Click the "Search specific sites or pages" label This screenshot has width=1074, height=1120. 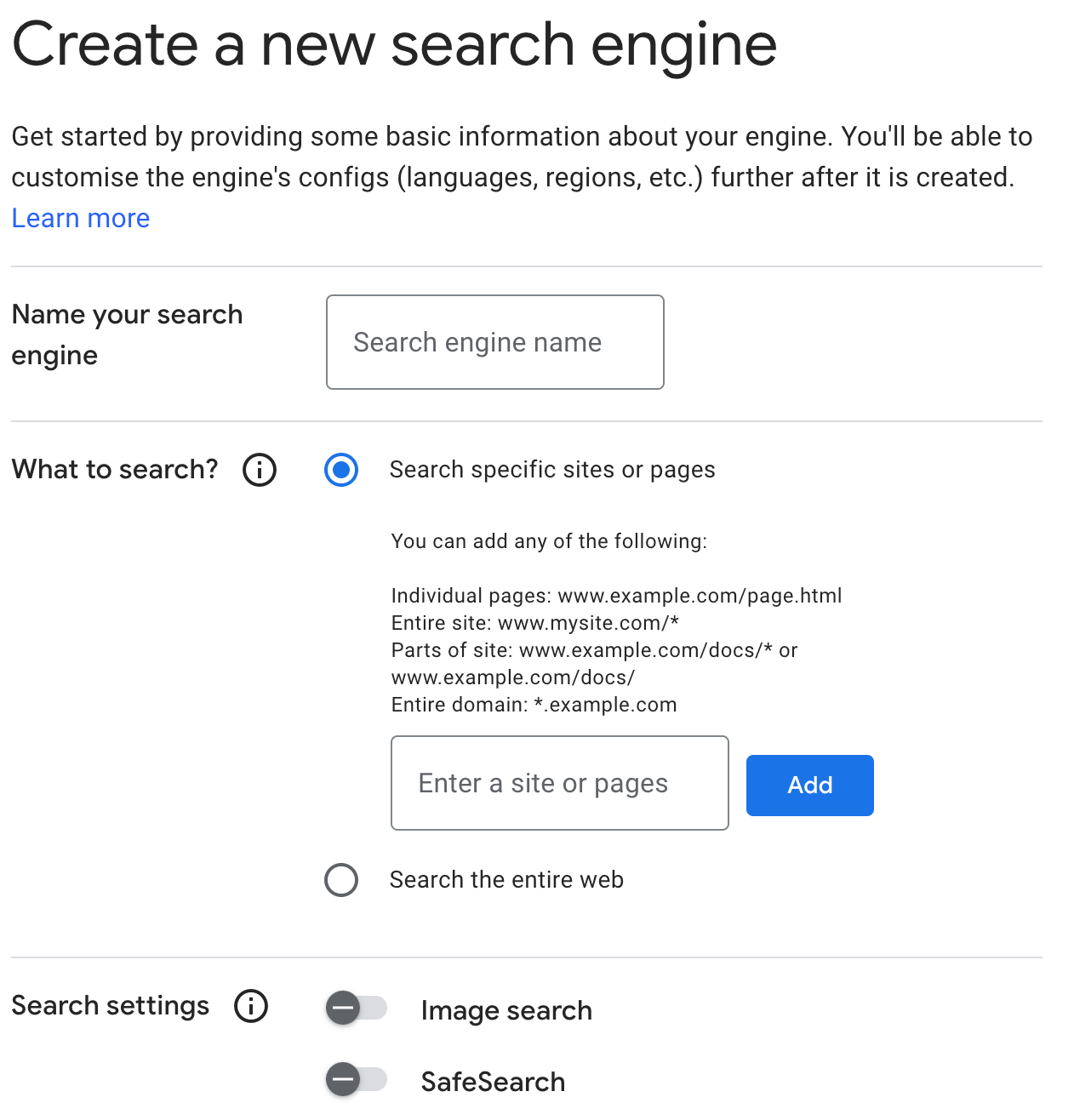[x=552, y=469]
